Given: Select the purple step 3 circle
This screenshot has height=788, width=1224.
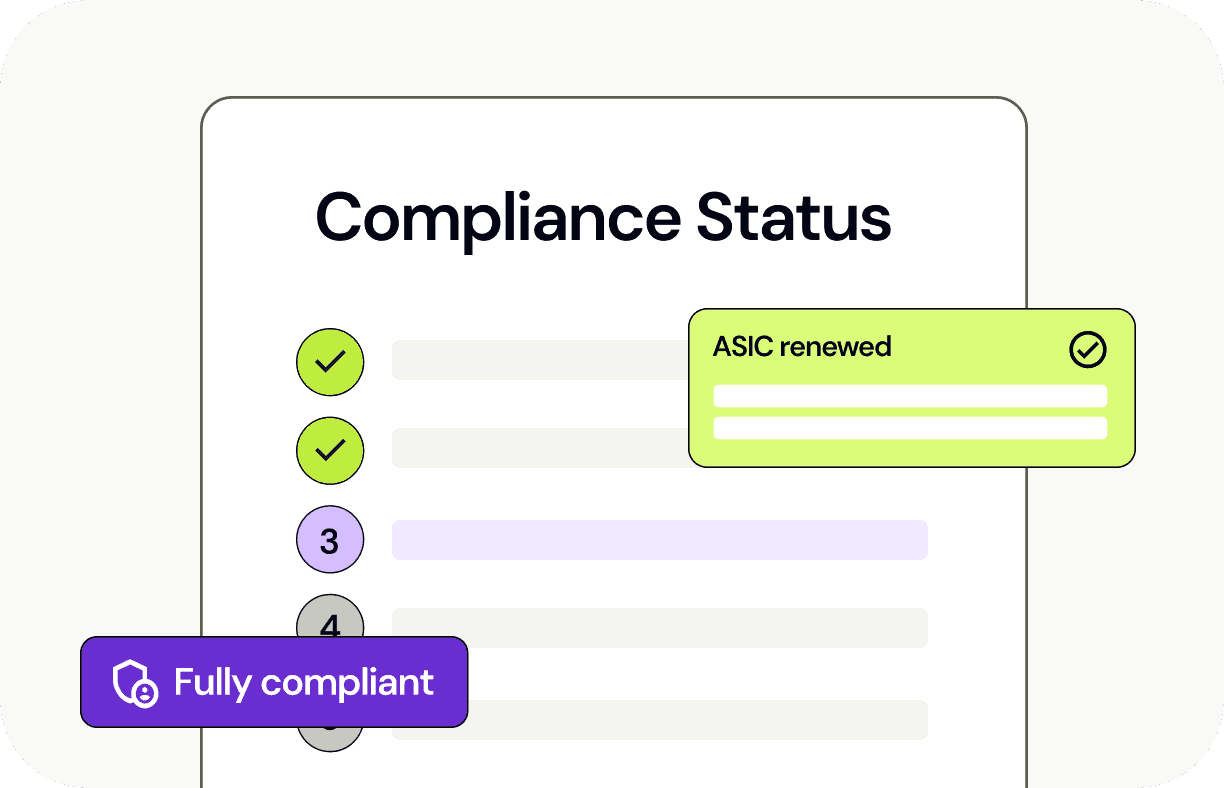Looking at the screenshot, I should pos(330,540).
